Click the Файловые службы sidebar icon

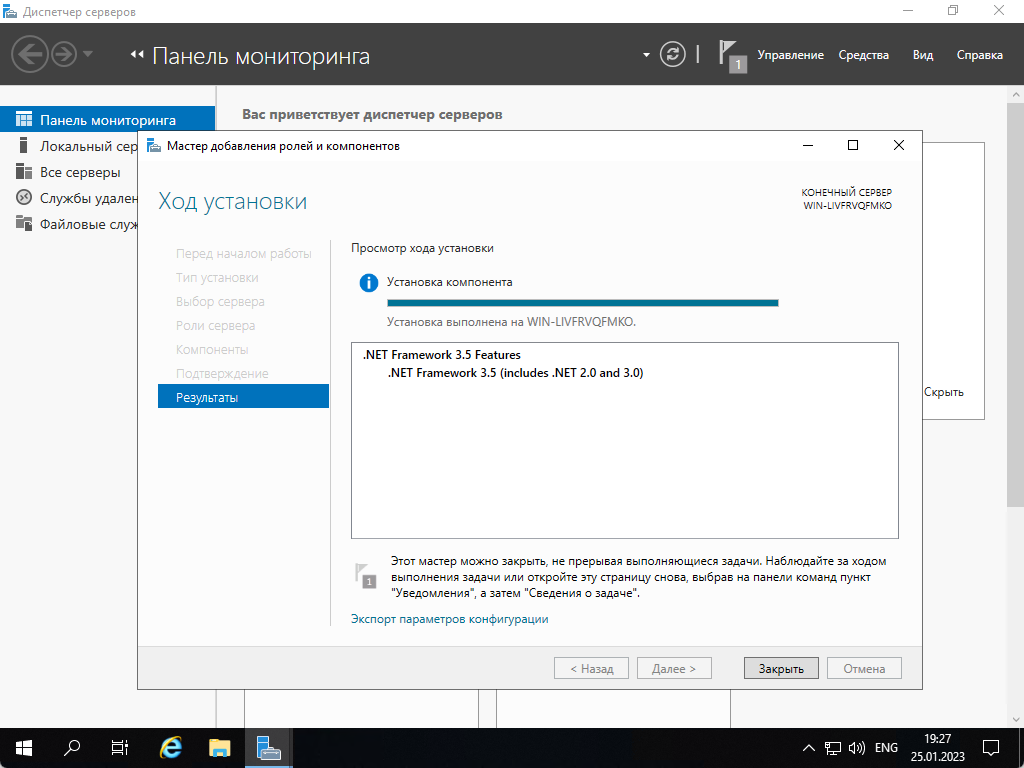(24, 223)
